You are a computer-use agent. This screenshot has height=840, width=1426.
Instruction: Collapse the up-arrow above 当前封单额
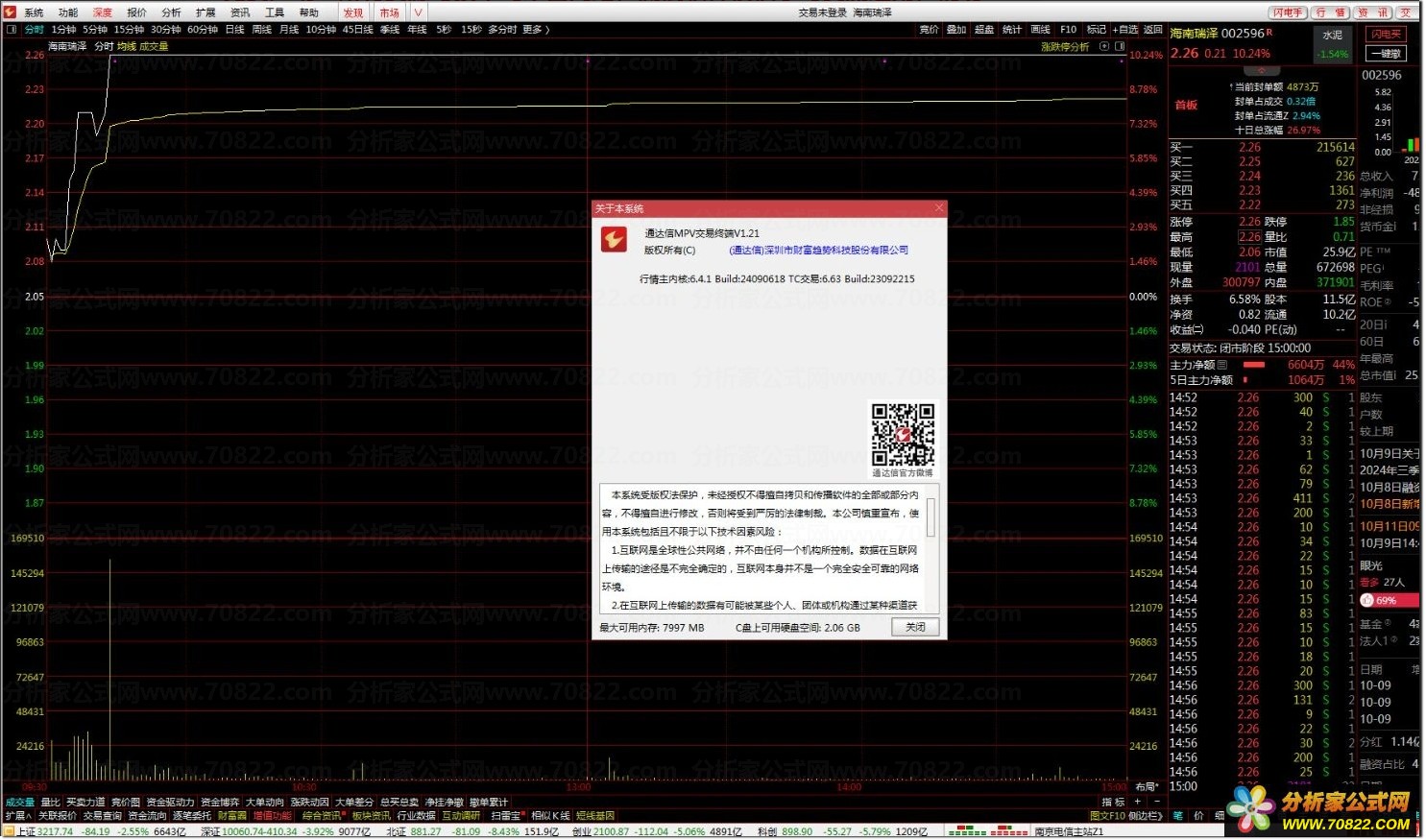coord(1261,72)
